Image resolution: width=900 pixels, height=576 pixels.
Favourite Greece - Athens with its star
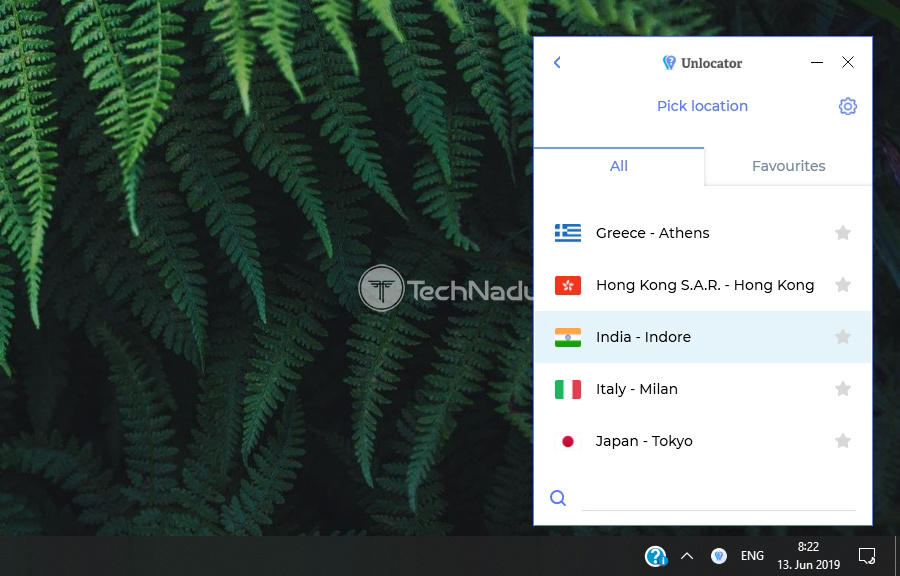click(843, 232)
